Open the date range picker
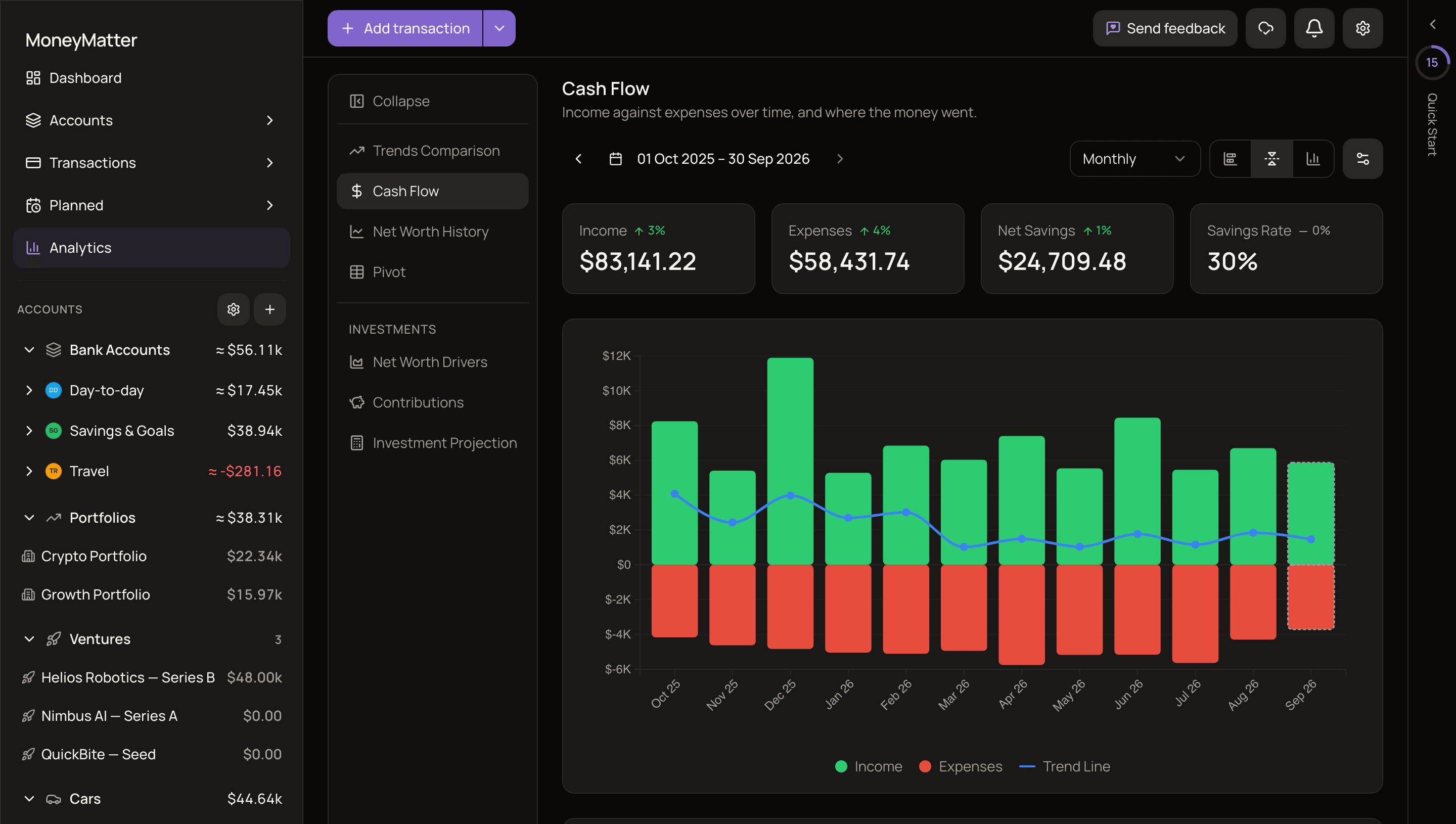 pos(710,158)
